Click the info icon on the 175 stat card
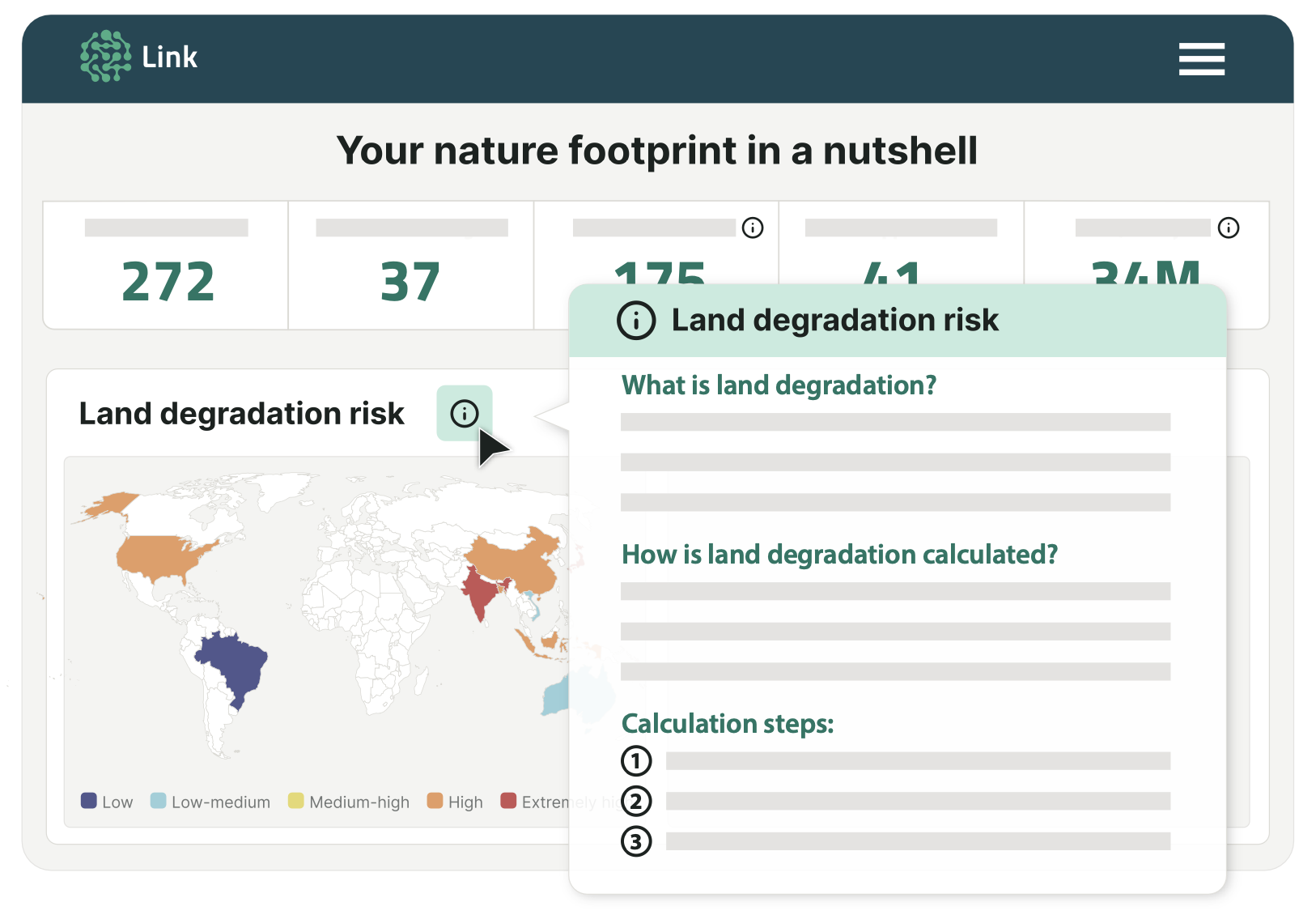Image resolution: width=1316 pixels, height=915 pixels. tap(753, 228)
